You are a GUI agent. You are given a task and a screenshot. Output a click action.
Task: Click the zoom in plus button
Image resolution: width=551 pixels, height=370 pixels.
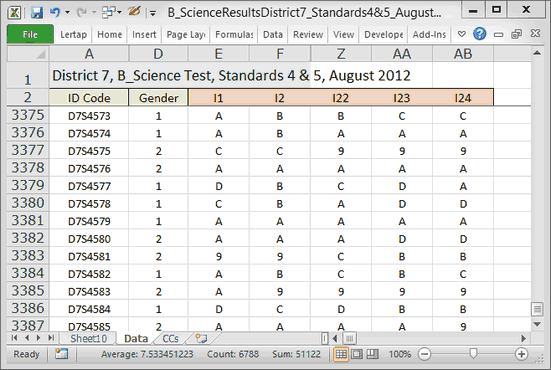click(x=521, y=354)
